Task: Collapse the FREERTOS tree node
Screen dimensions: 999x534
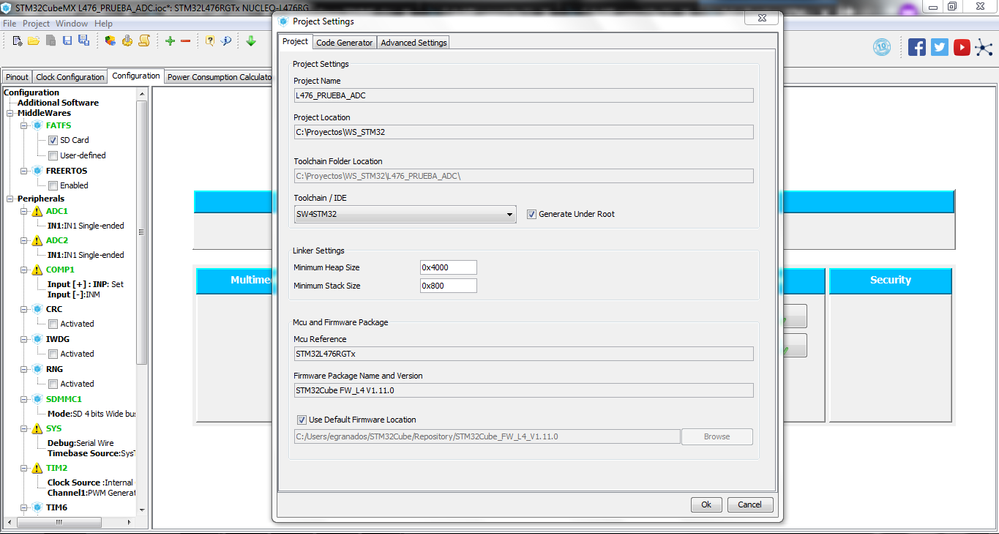Action: point(24,171)
